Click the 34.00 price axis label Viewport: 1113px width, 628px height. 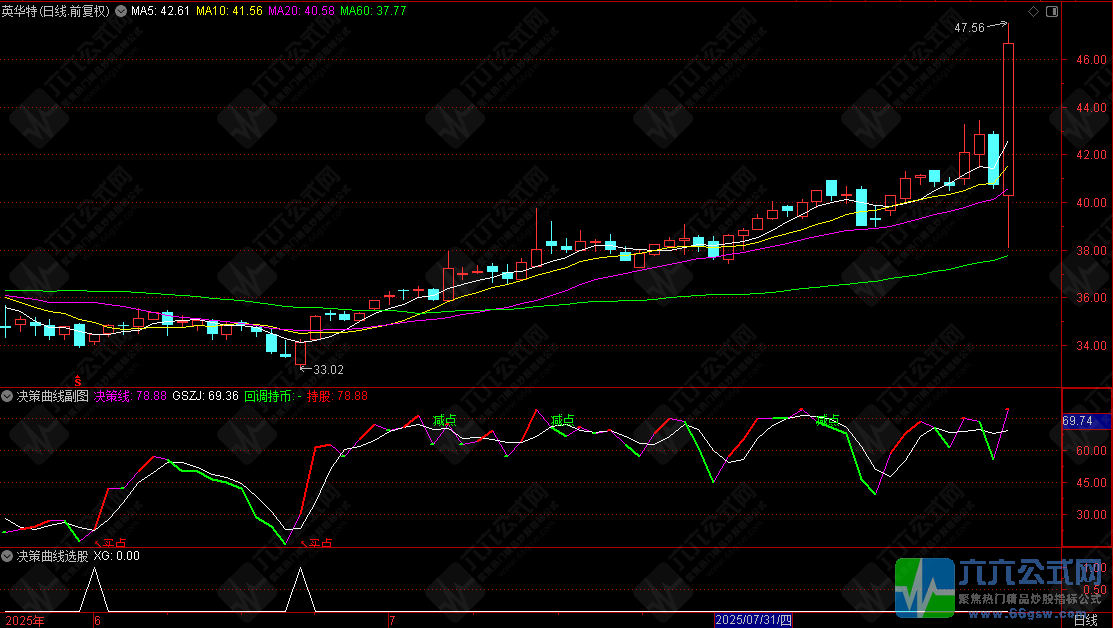pos(1091,346)
